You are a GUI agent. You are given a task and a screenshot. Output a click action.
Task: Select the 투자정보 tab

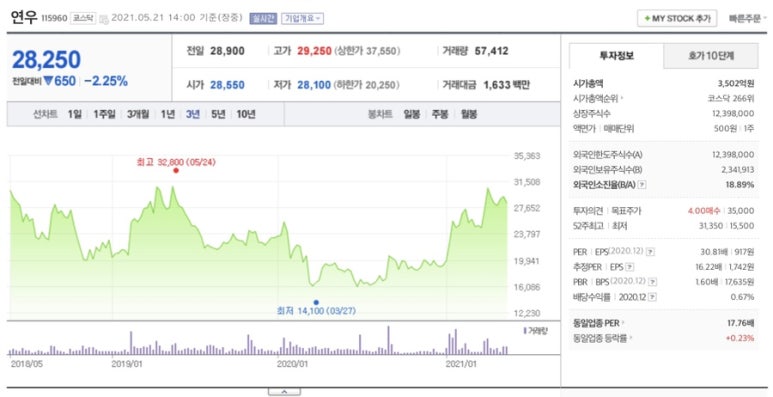tap(616, 56)
